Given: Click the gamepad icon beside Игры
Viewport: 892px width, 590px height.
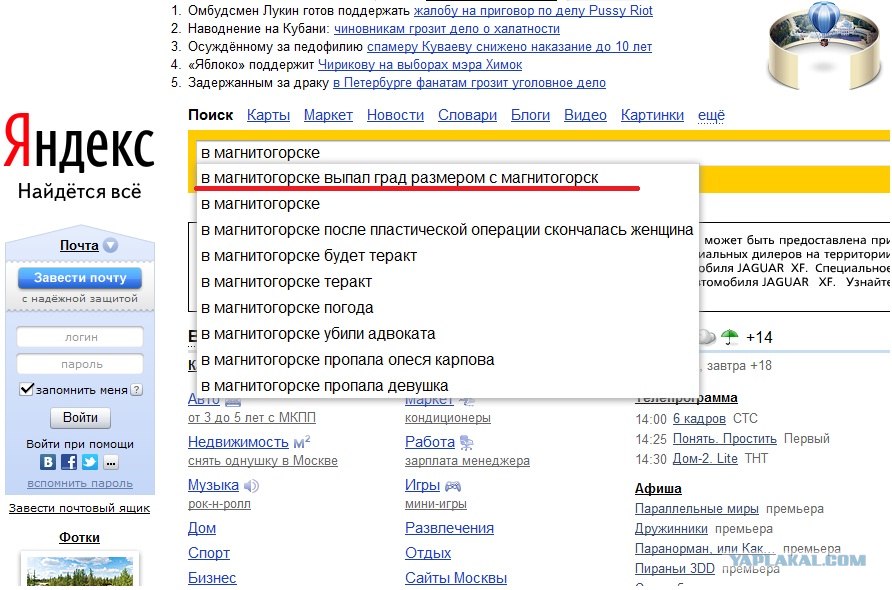Looking at the screenshot, I should point(453,486).
